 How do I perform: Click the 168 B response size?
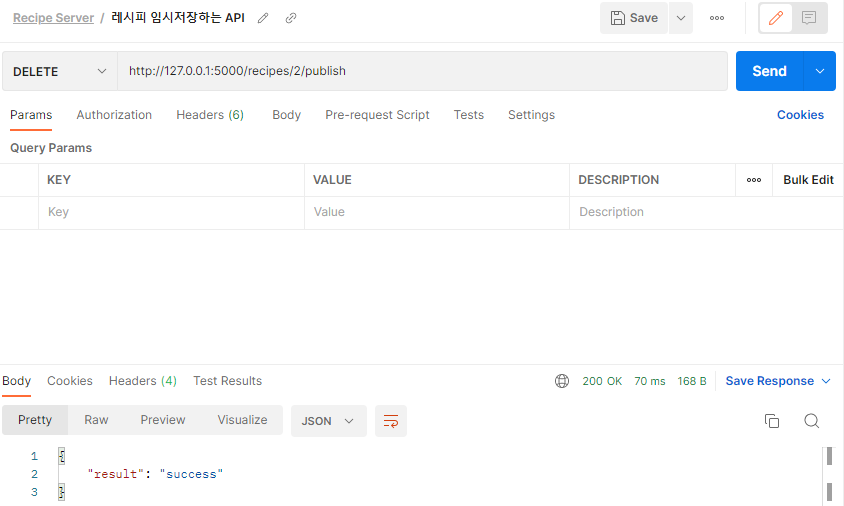[692, 381]
